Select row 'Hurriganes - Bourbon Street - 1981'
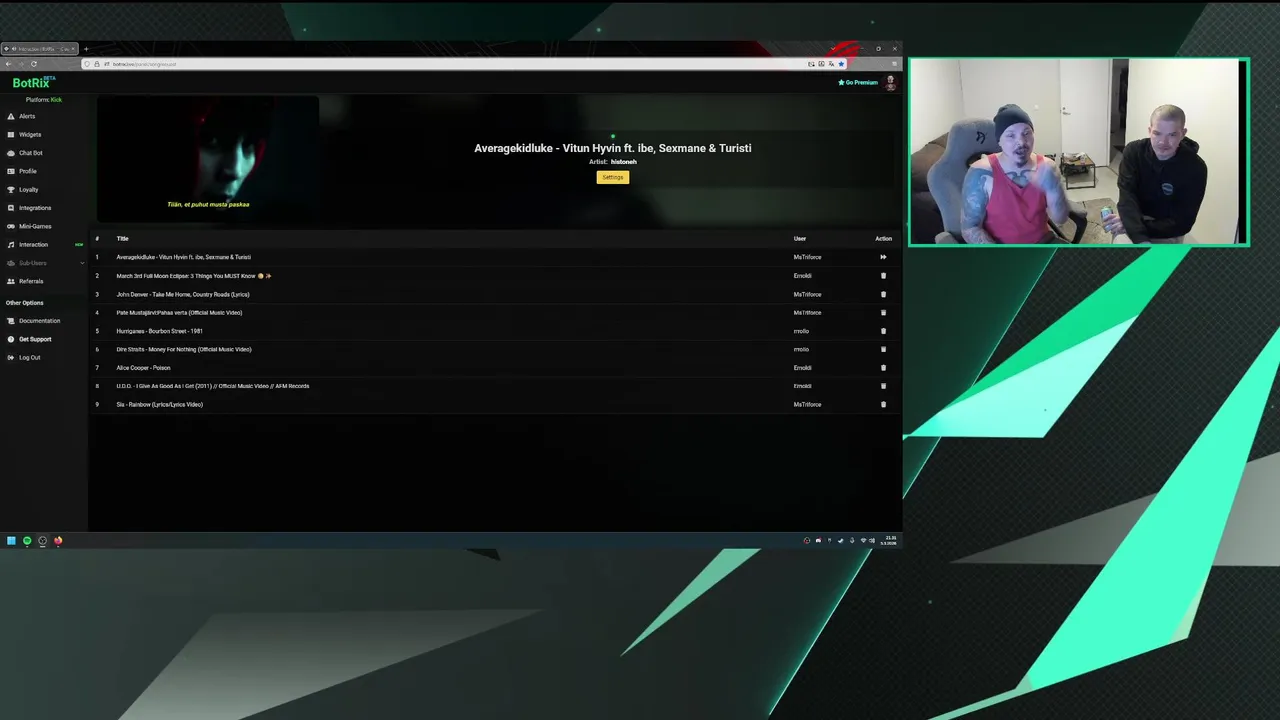The image size is (1280, 720). (x=495, y=331)
